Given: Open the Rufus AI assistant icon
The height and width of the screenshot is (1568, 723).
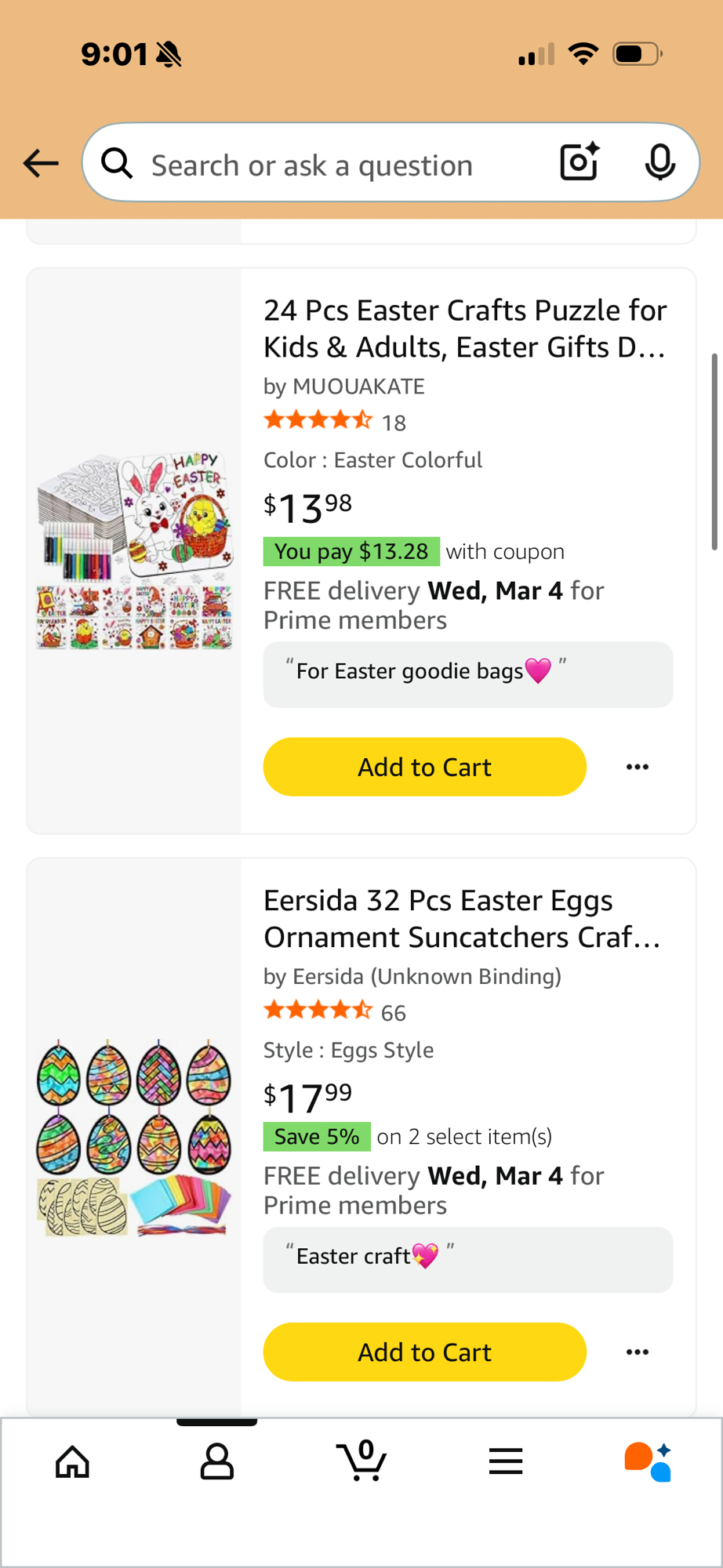Looking at the screenshot, I should click(648, 1461).
